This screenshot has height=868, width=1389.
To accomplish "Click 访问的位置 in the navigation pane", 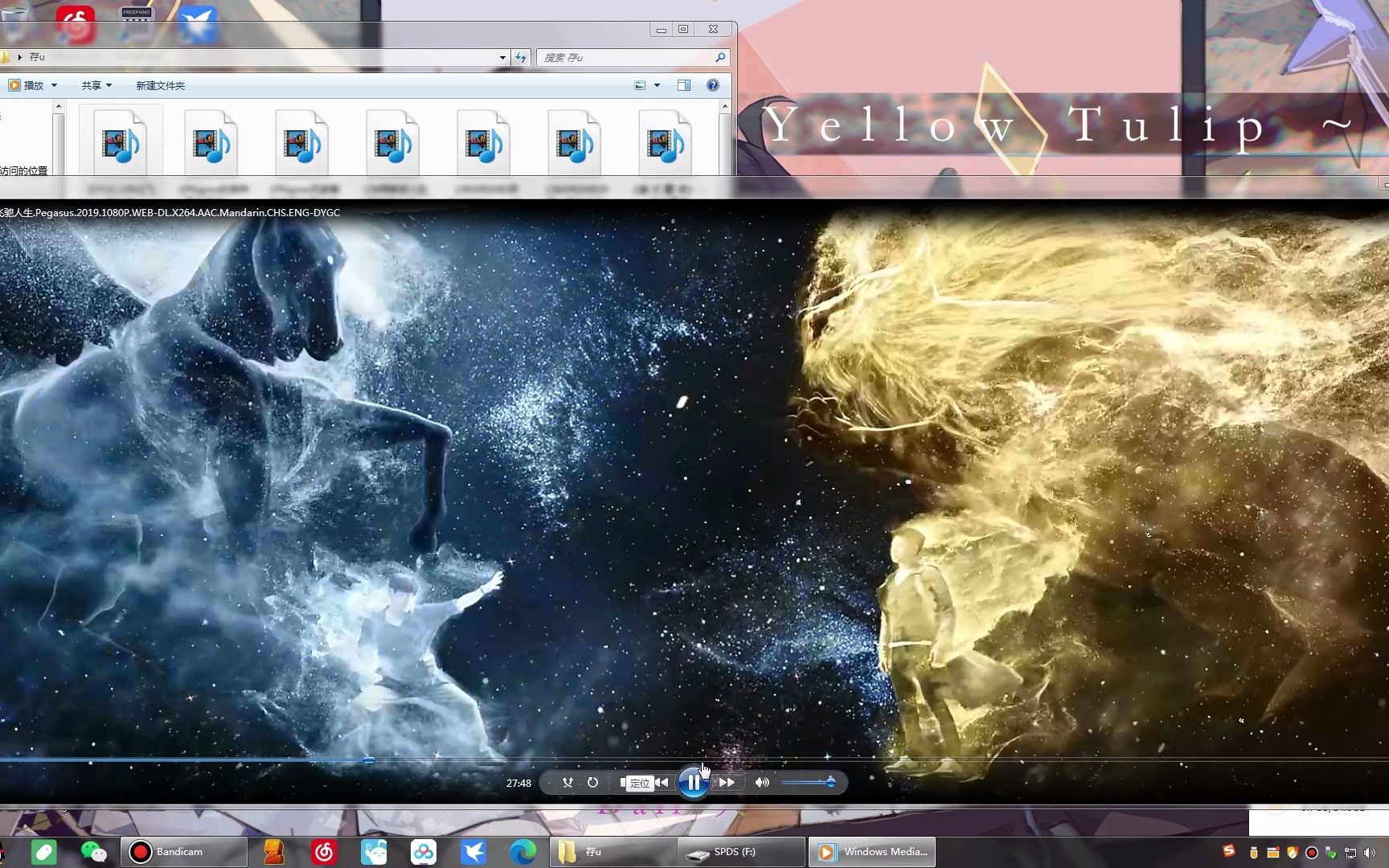I will point(23,170).
